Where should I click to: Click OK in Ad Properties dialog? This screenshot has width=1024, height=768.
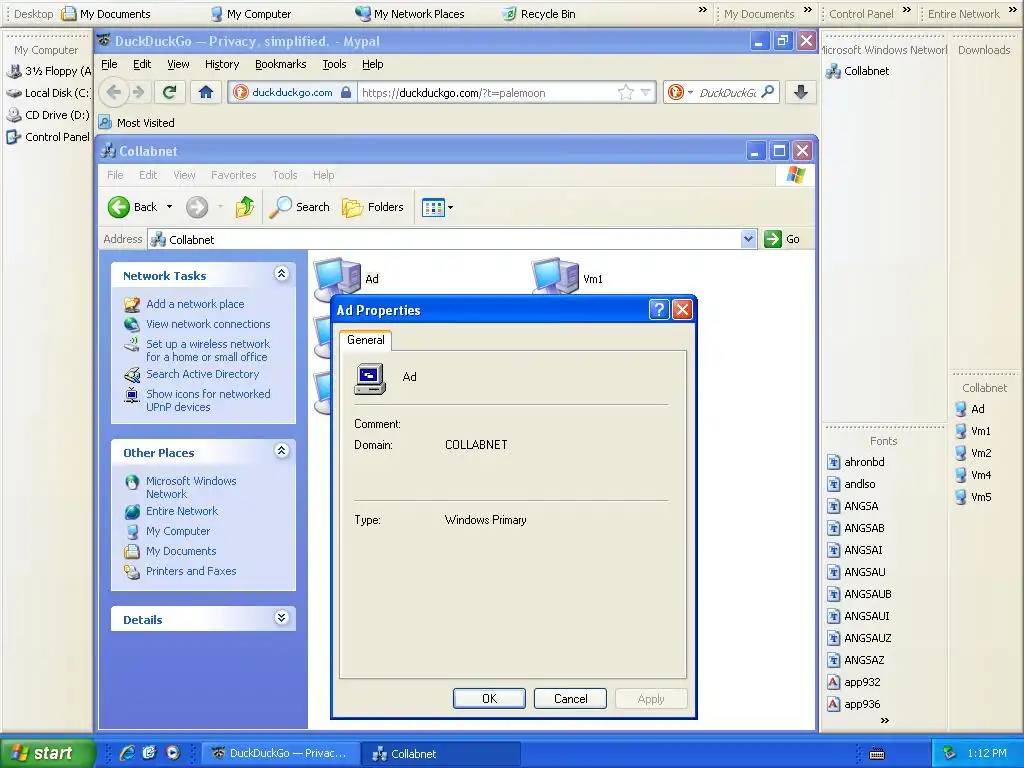point(489,699)
